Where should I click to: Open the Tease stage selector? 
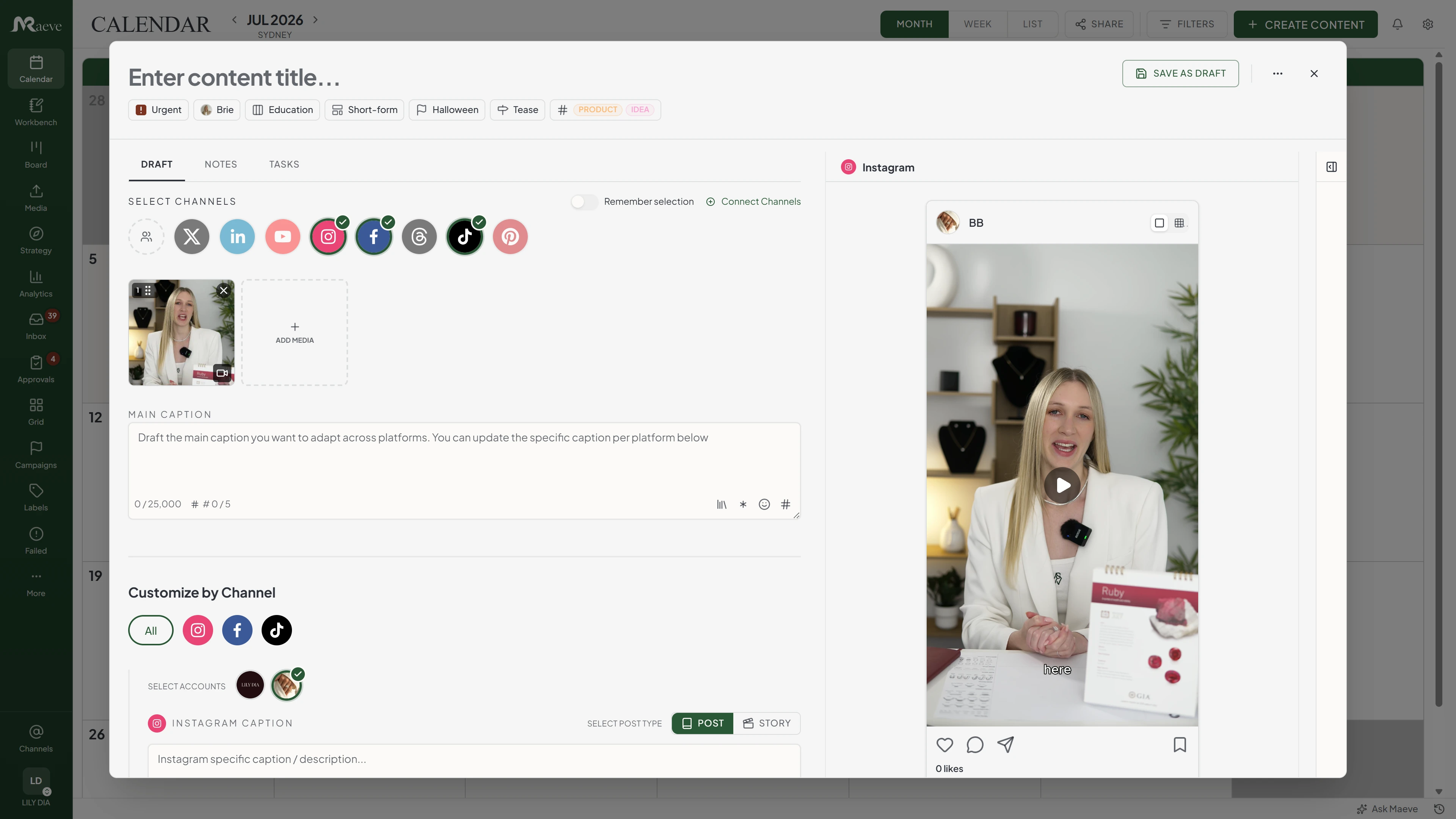[x=518, y=110]
